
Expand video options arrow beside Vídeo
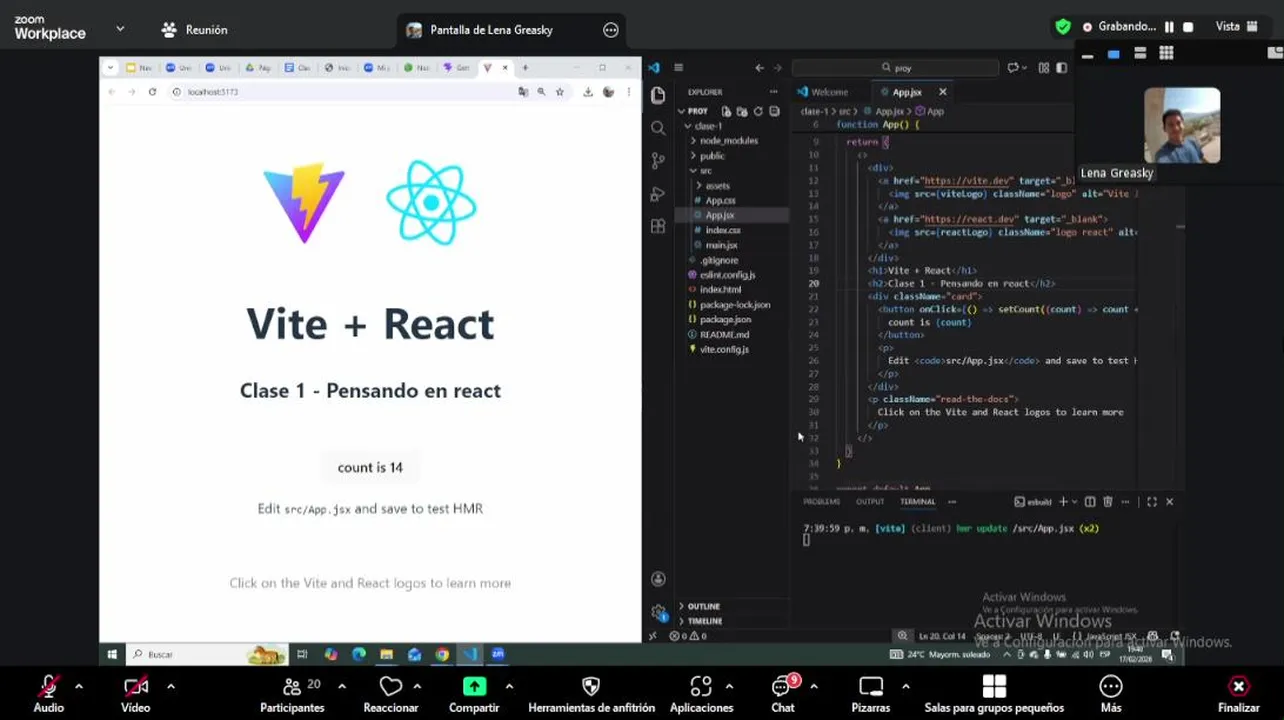pyautogui.click(x=170, y=686)
